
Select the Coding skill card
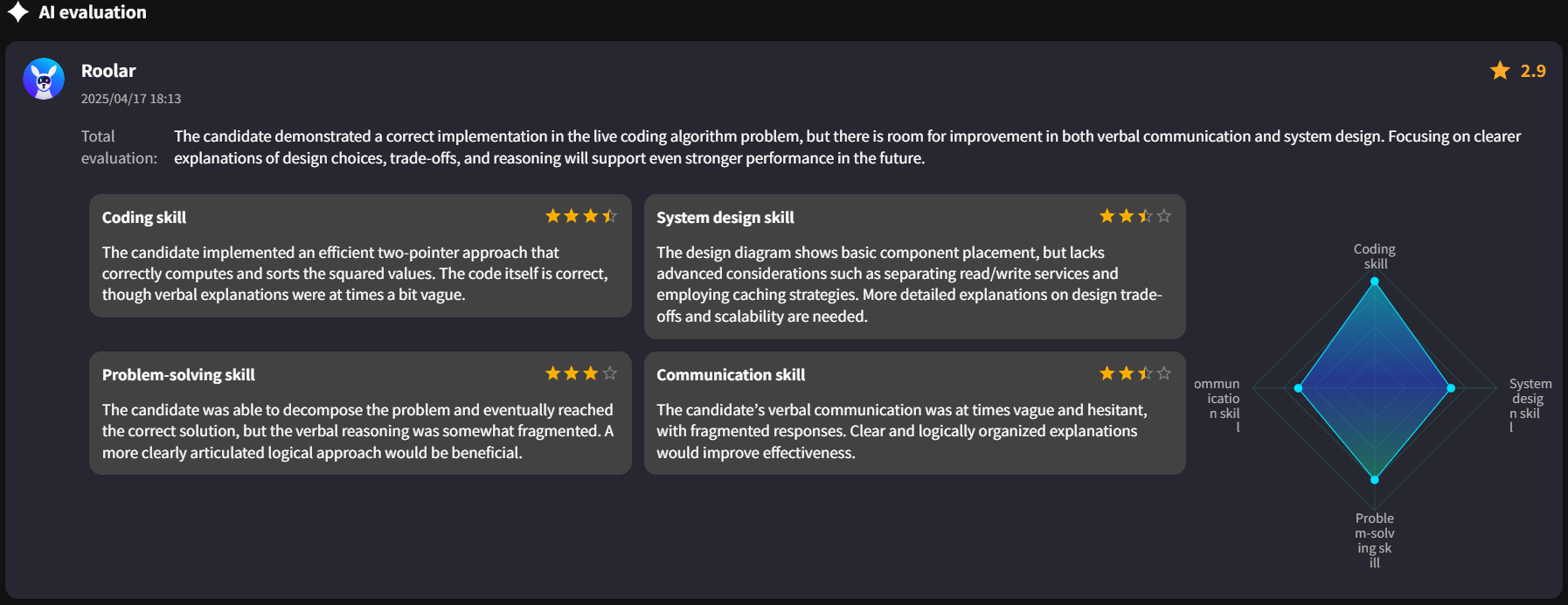tap(360, 255)
